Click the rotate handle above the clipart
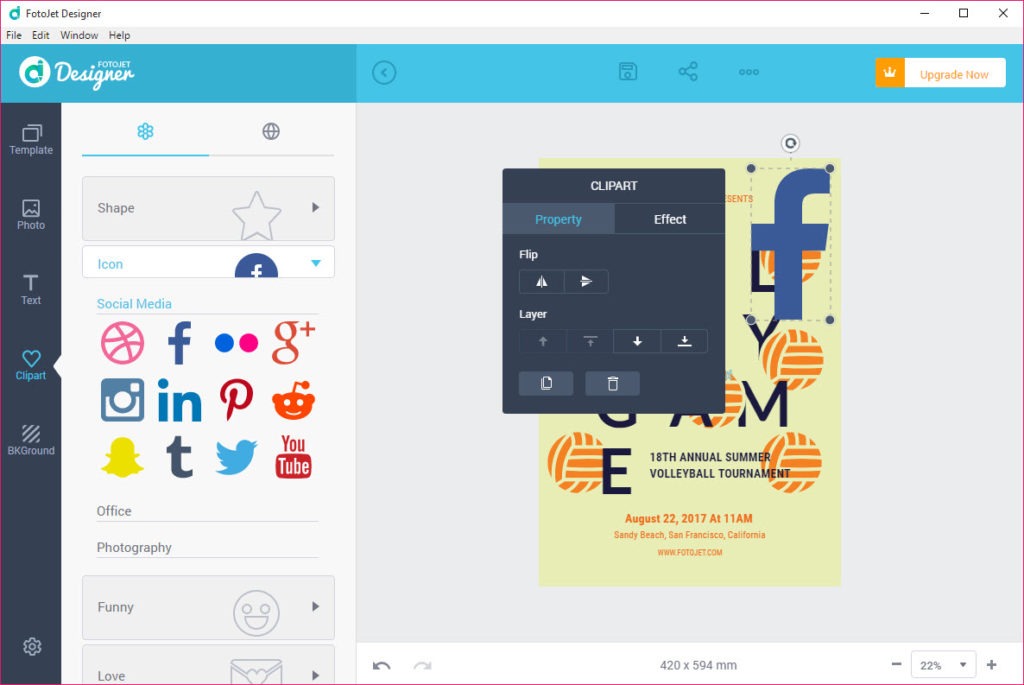Screen dimensions: 1024x685 click(790, 143)
